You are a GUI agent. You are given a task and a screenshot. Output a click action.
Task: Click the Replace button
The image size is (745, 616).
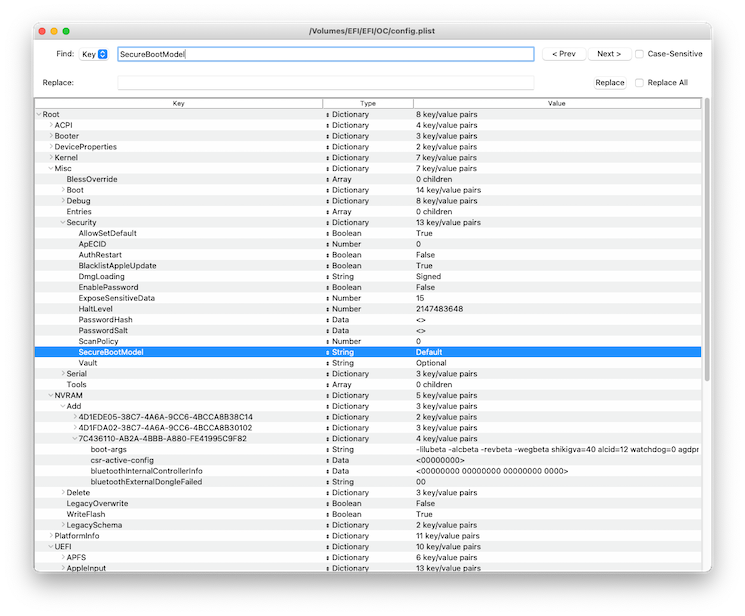[610, 83]
